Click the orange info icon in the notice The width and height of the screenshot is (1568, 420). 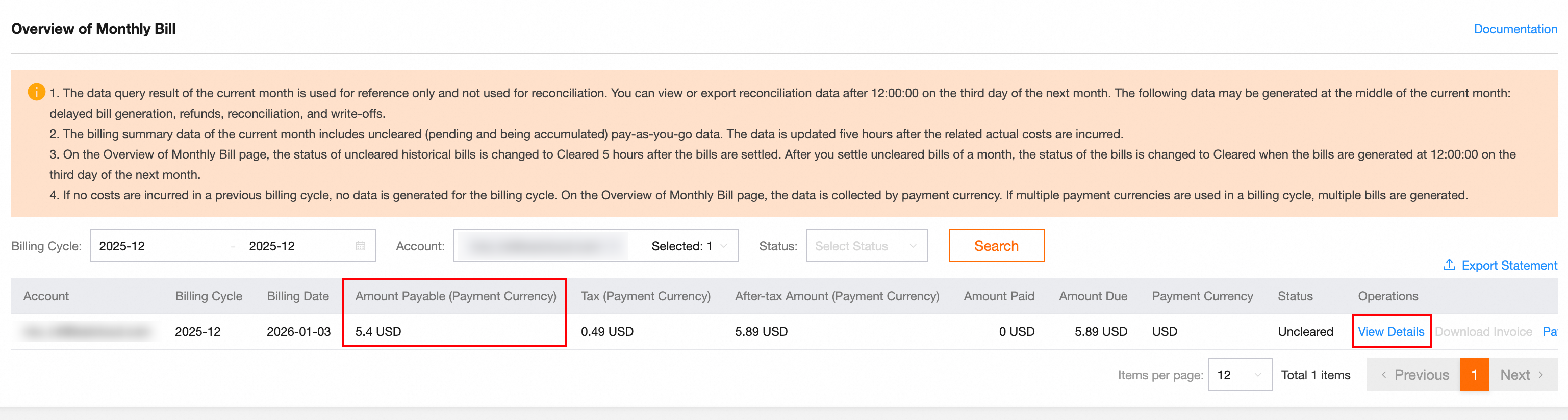(x=37, y=92)
